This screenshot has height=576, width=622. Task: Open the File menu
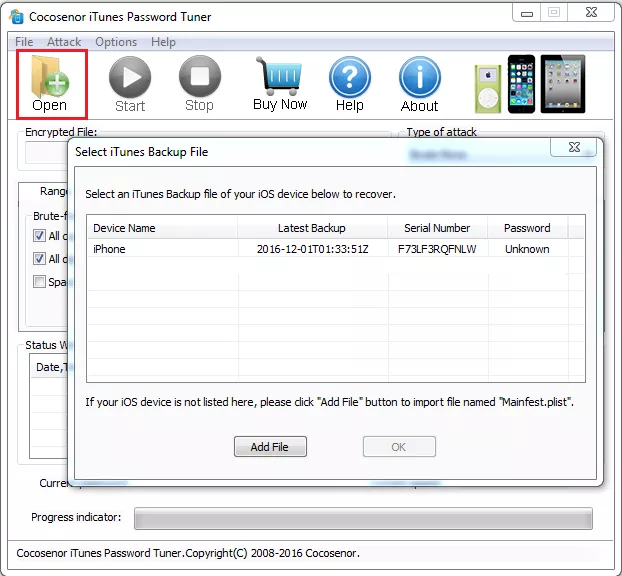[x=24, y=42]
